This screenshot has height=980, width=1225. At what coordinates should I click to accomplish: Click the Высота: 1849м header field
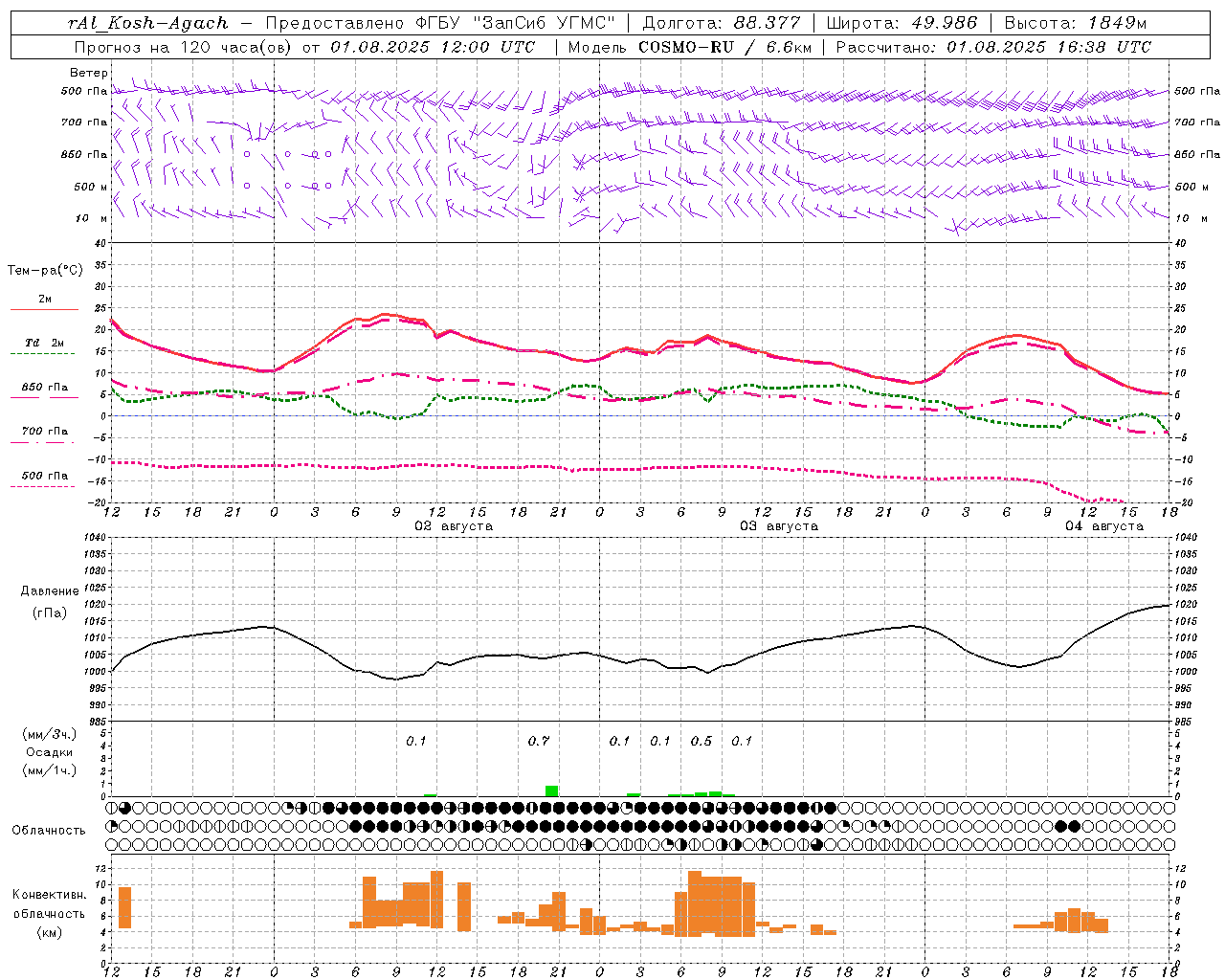(1076, 23)
